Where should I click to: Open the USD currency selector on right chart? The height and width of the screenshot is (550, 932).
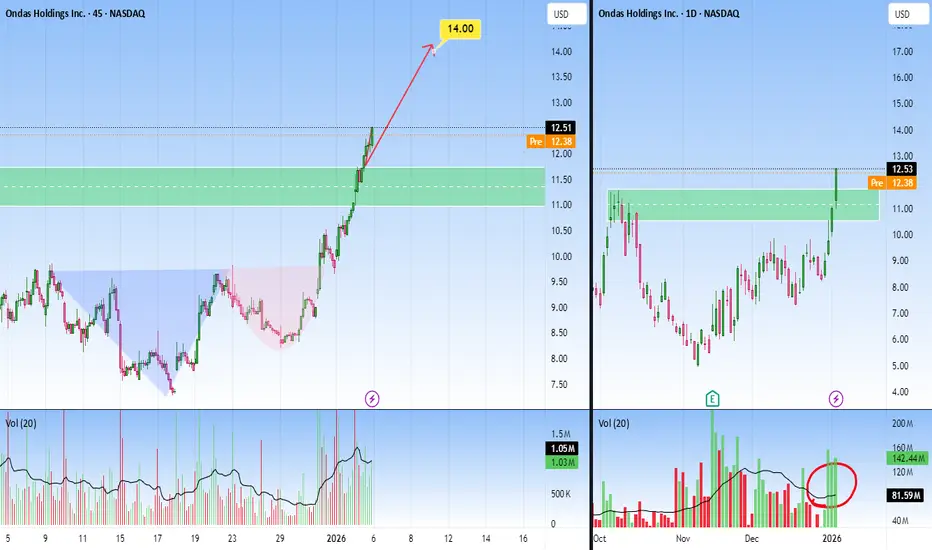(908, 14)
